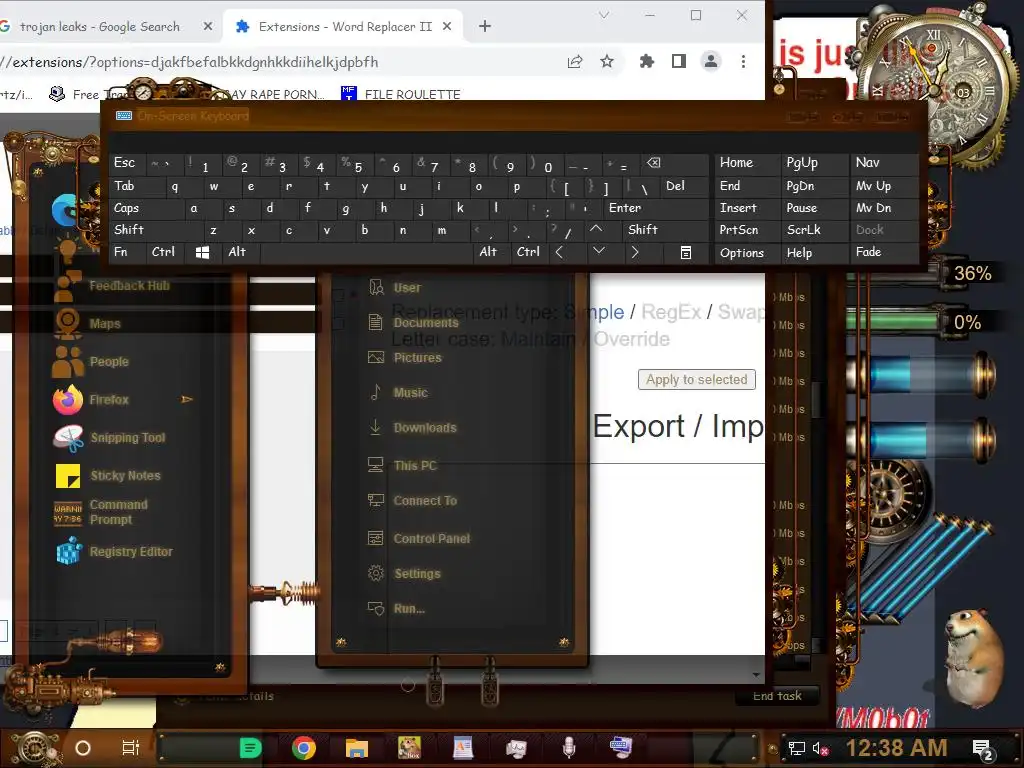1024x768 pixels.
Task: Click the Enter key on On-Screen Keyboard
Action: [x=656, y=208]
